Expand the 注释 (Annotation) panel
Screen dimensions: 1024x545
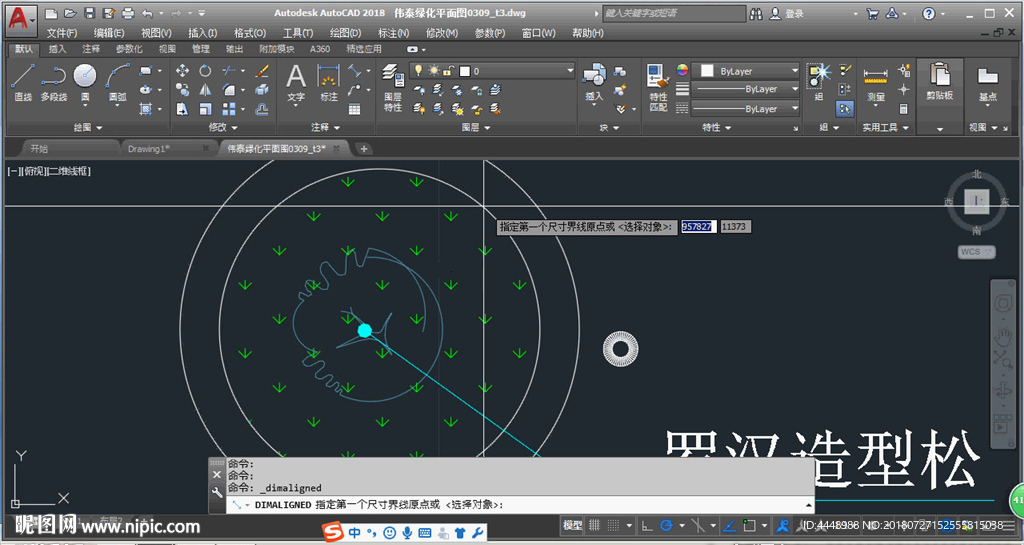(x=325, y=128)
